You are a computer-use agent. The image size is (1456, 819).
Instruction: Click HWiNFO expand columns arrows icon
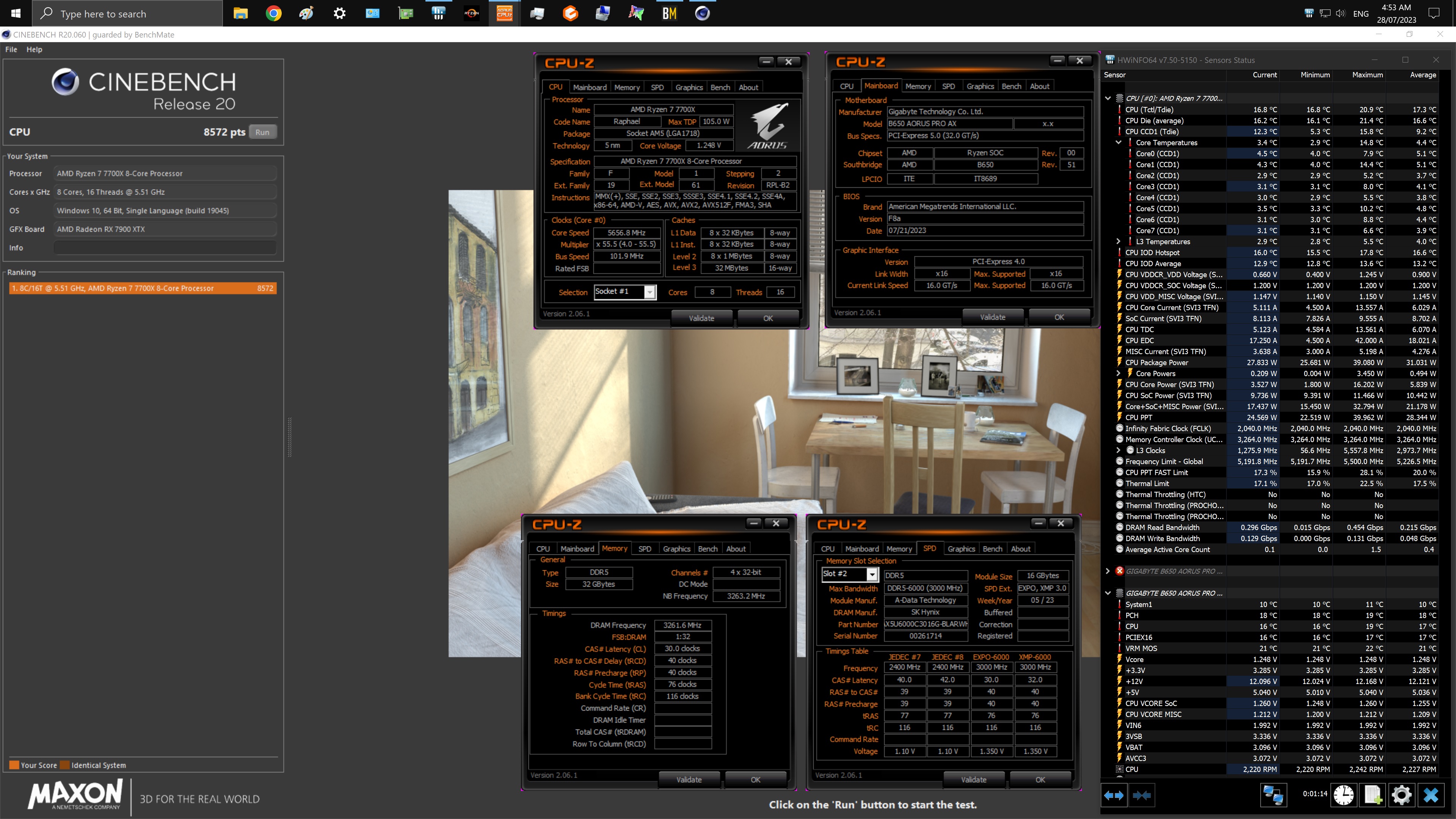coord(1114,795)
